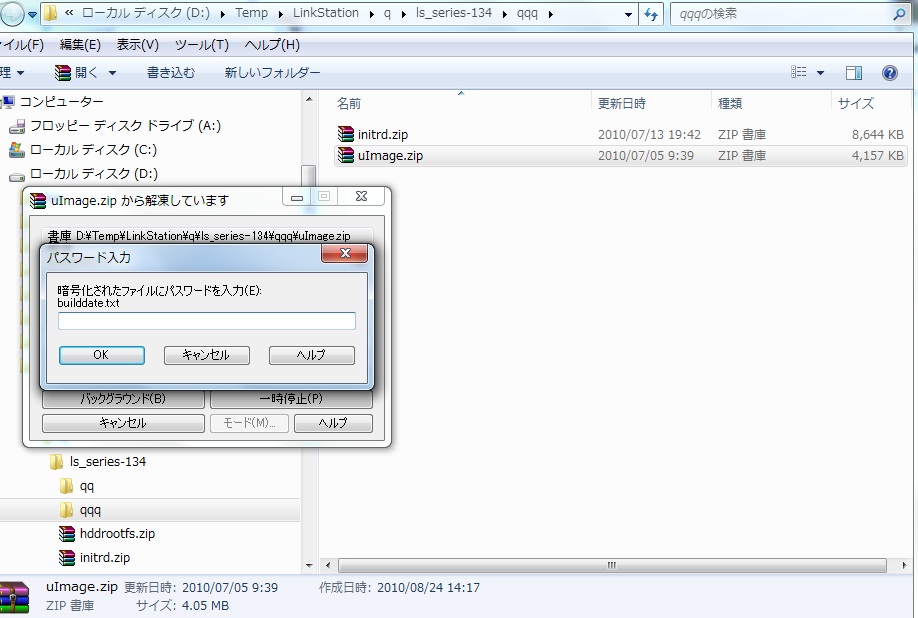This screenshot has width=918, height=618.
Task: Click the hddrootfs.zip archive icon in tree
Action: [67, 534]
